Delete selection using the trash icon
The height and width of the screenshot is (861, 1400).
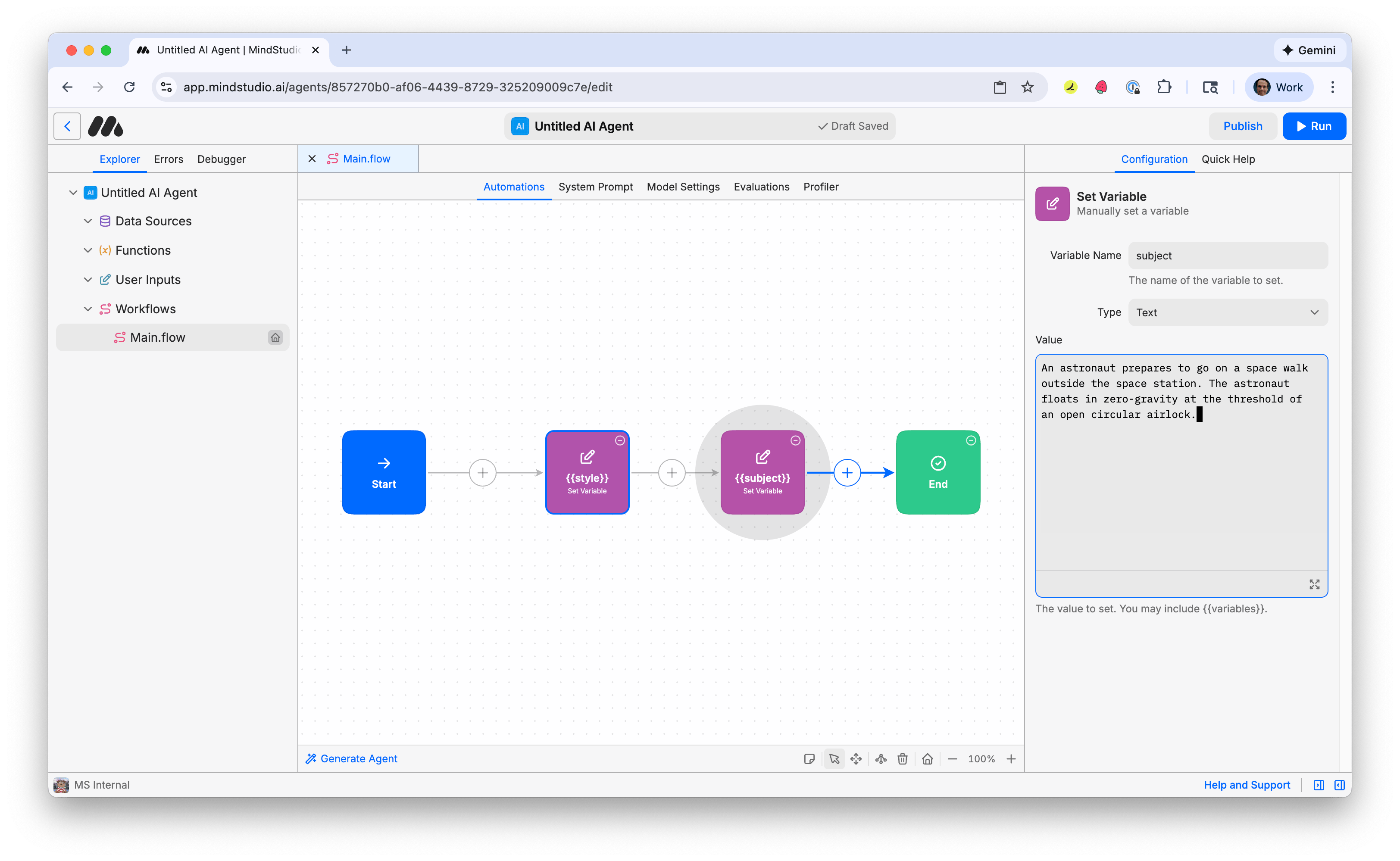pyautogui.click(x=902, y=758)
